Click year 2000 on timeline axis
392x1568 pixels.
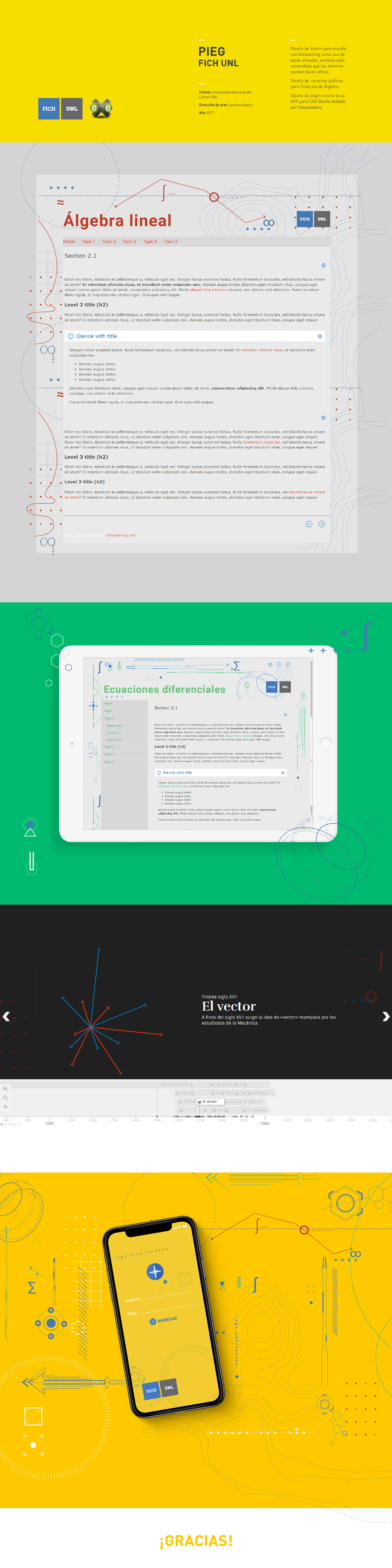tap(265, 1124)
